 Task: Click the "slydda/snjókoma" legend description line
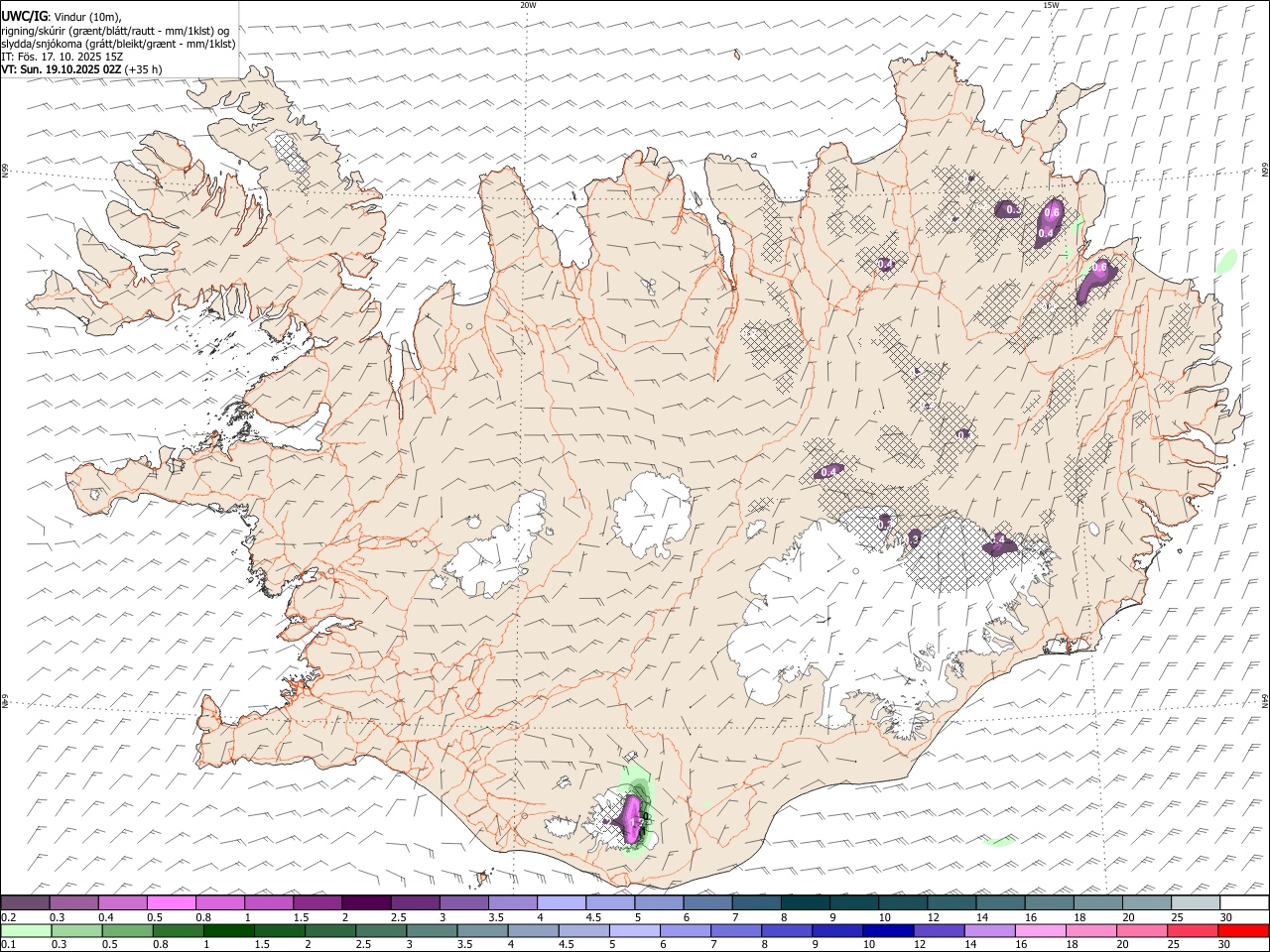119,44
